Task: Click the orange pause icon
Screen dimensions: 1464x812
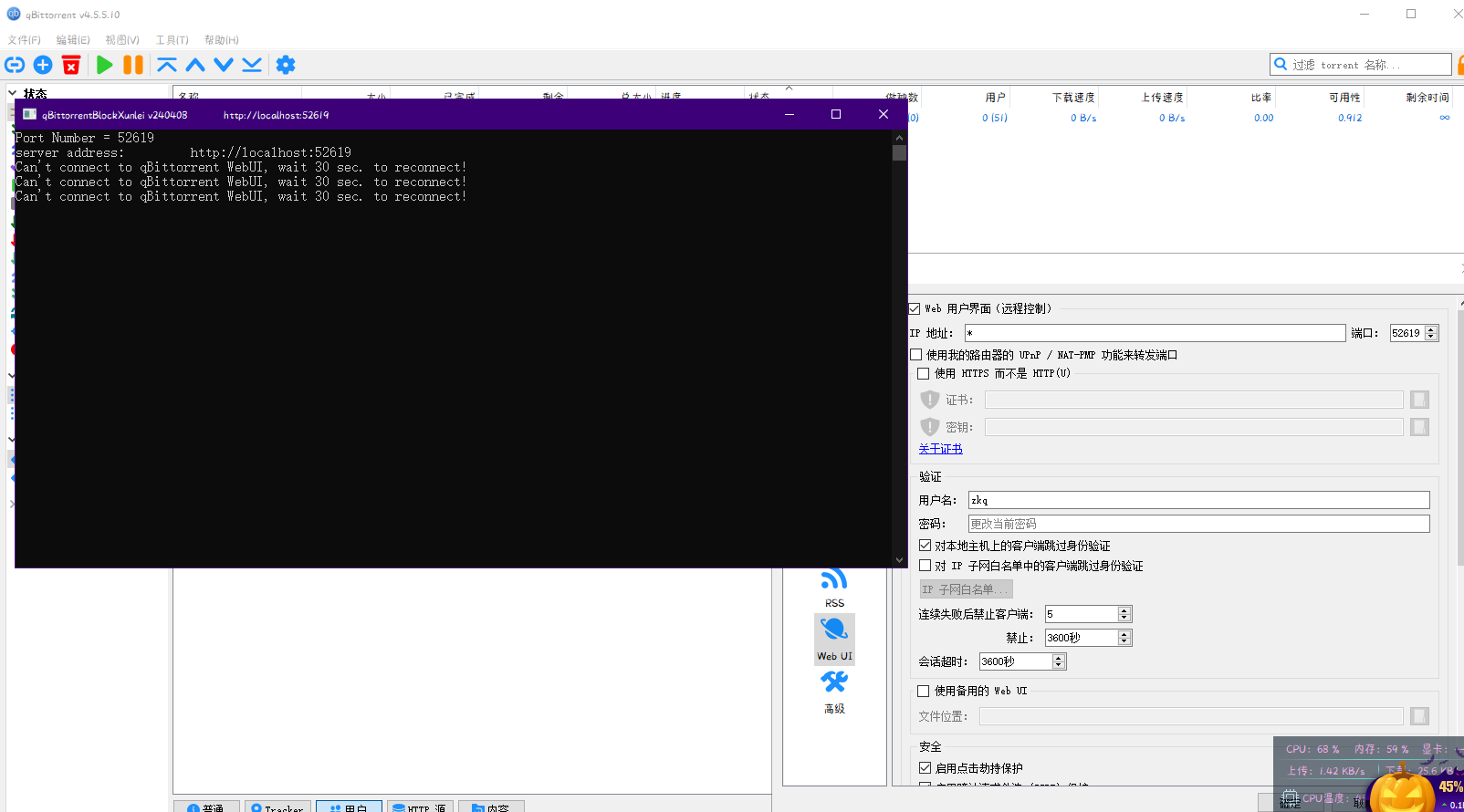Action: [133, 65]
